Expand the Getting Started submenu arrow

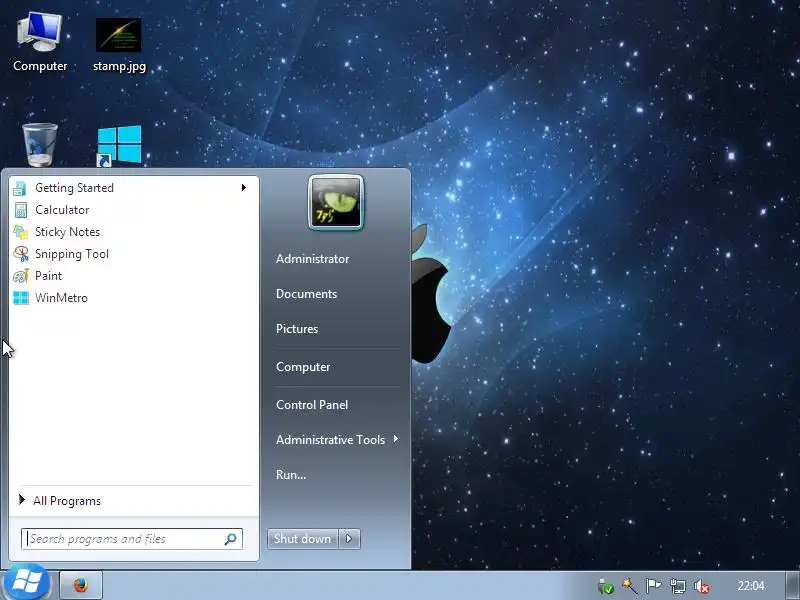244,188
